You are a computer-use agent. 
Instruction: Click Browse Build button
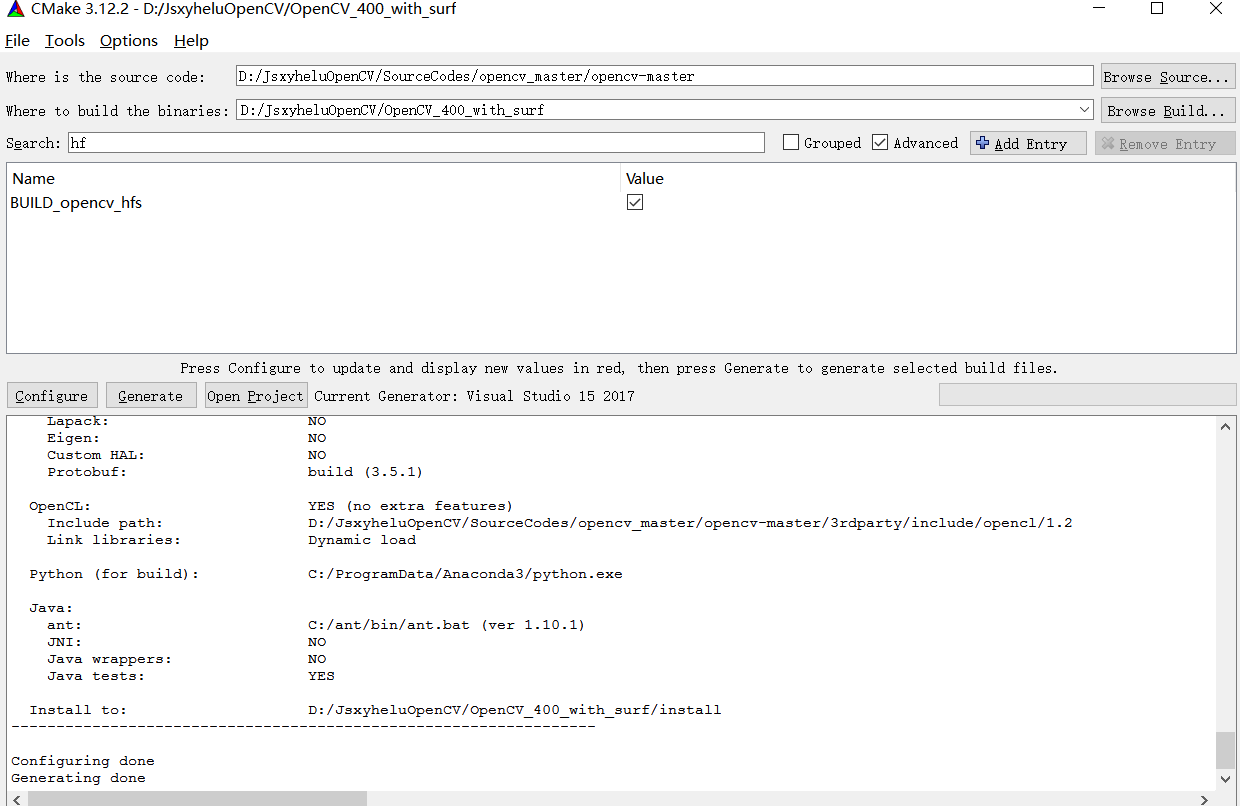pos(1168,110)
